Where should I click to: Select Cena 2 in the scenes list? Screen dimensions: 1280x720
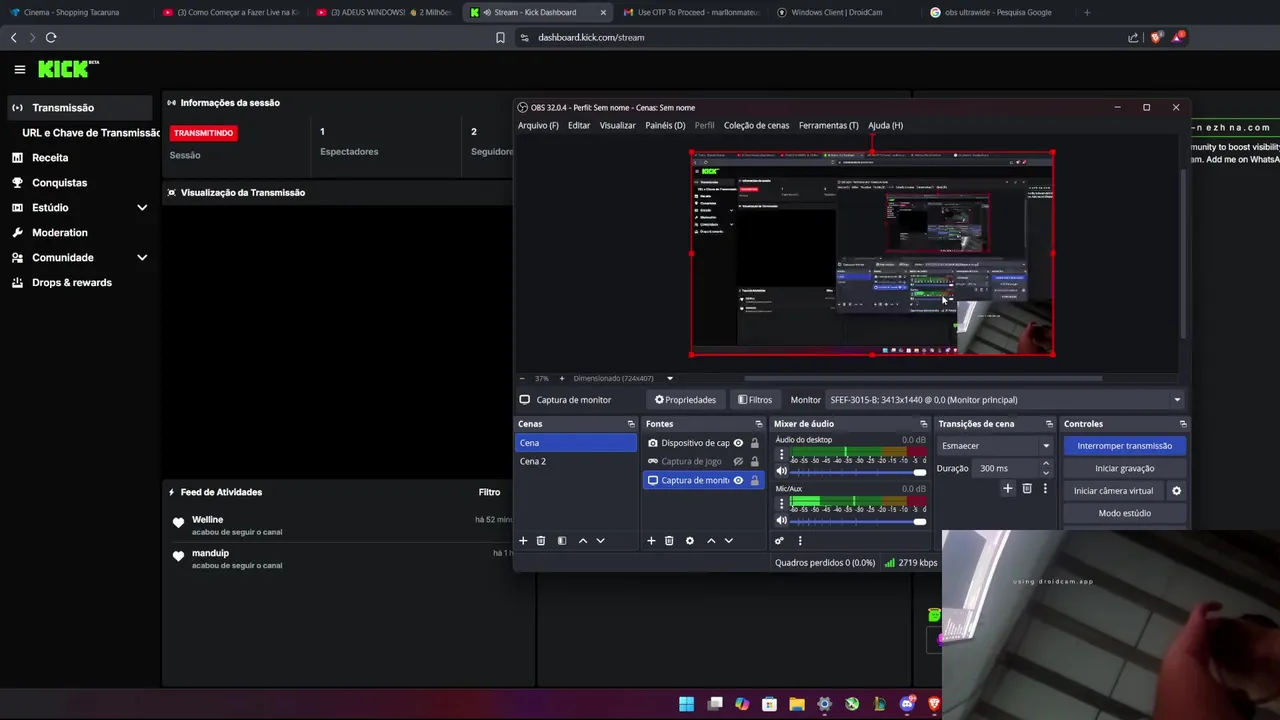pos(575,461)
